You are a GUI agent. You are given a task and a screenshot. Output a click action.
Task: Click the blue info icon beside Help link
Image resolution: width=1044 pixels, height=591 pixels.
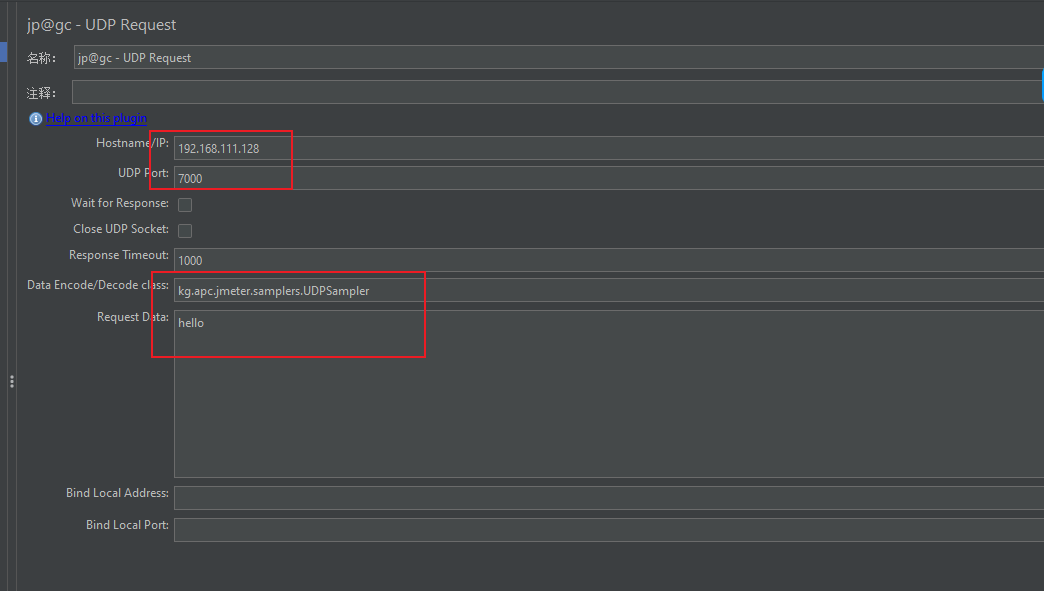[36, 119]
